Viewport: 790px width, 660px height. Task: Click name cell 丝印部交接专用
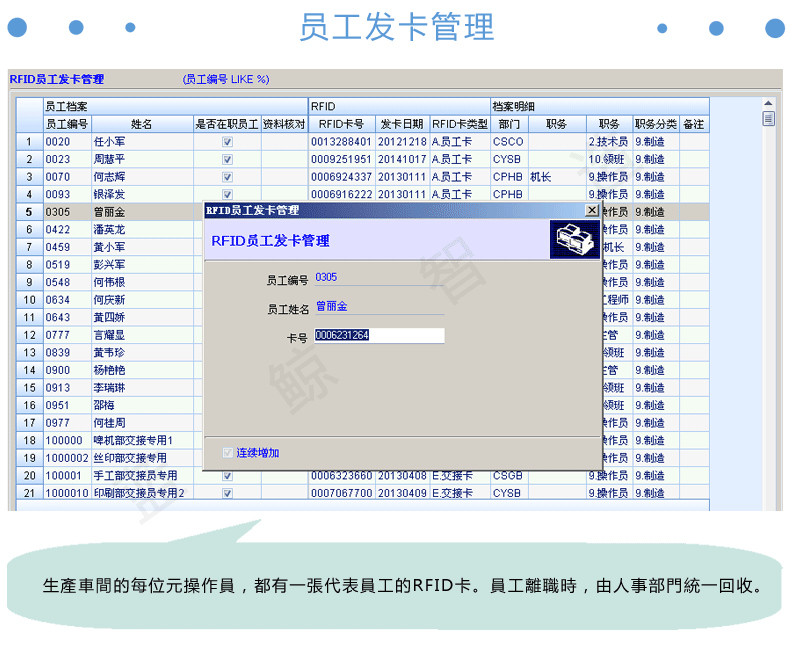click(x=142, y=458)
